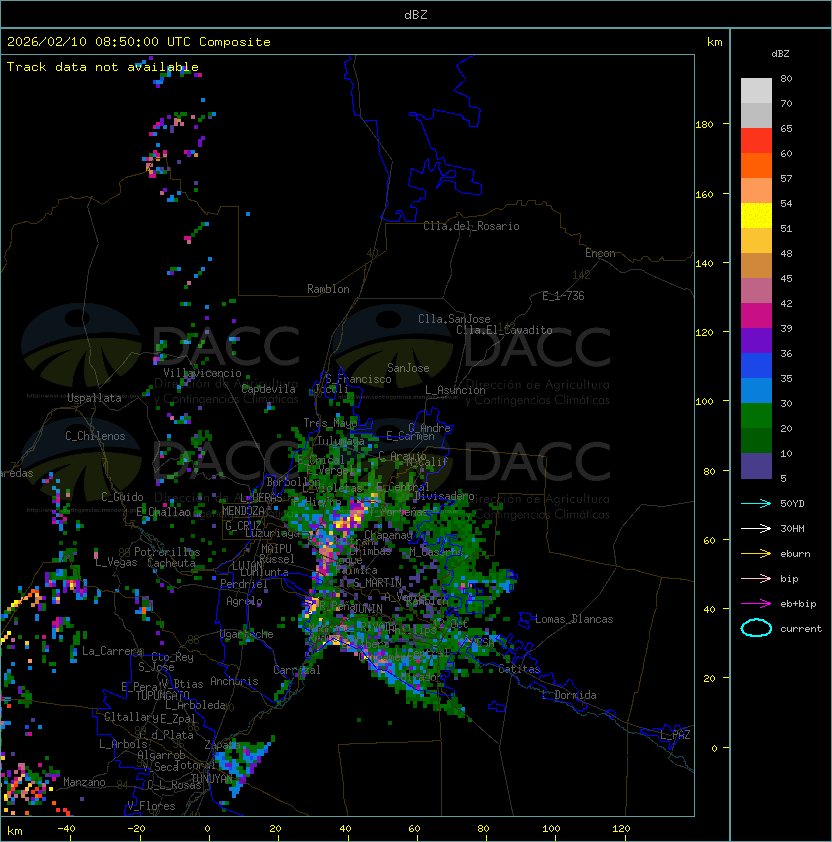
Task: Pick the tan swatch between 48 and 45
Action: [x=756, y=265]
